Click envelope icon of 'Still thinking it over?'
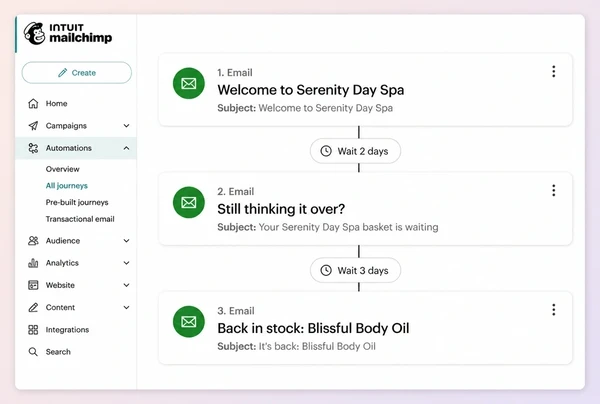600x404 pixels. pos(189,202)
